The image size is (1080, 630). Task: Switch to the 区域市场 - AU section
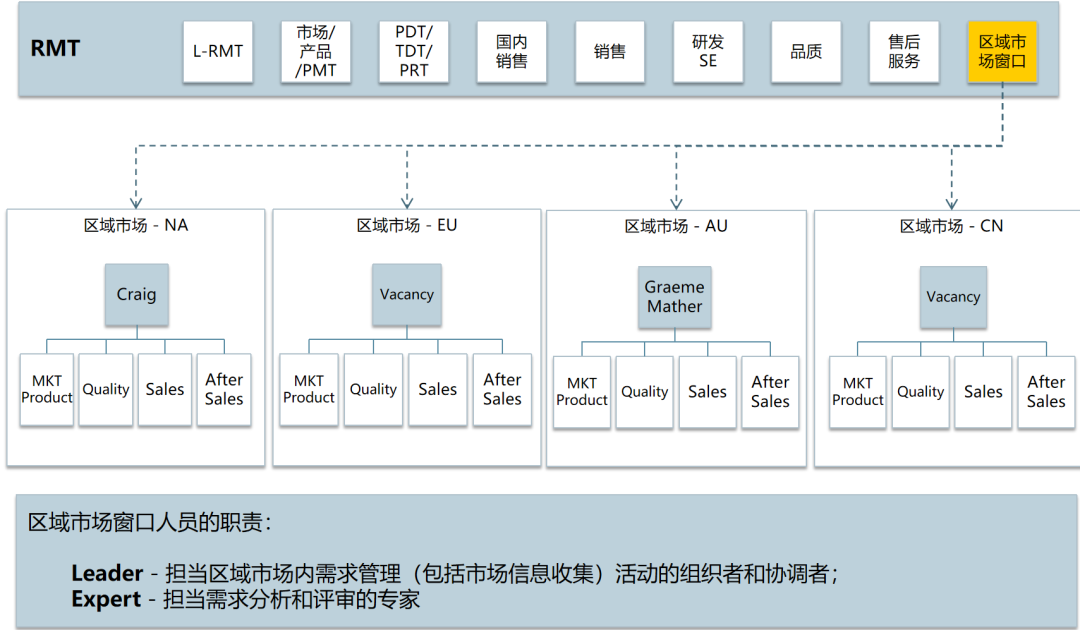click(x=675, y=225)
